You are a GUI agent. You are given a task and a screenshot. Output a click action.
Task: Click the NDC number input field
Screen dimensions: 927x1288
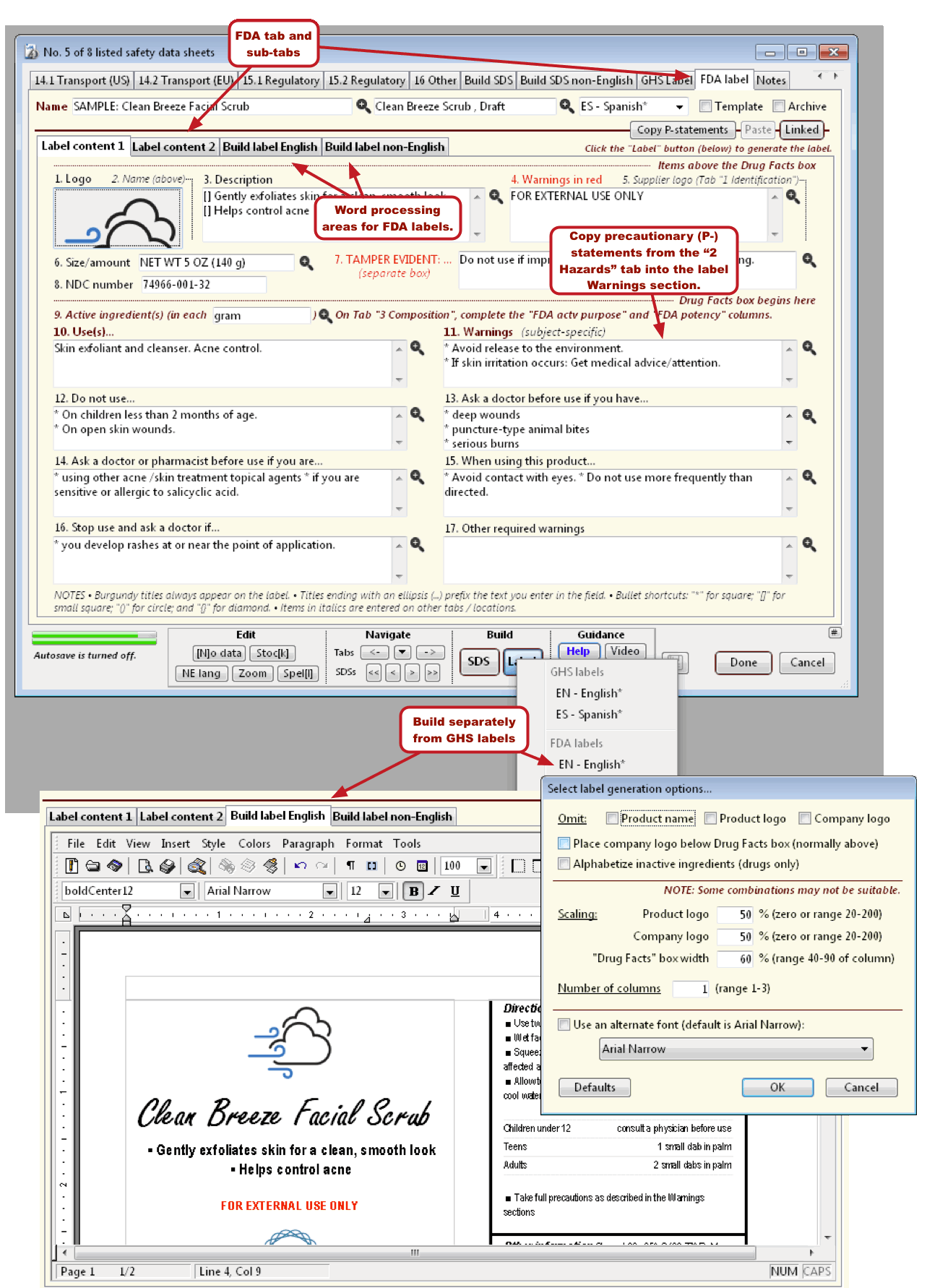203,285
